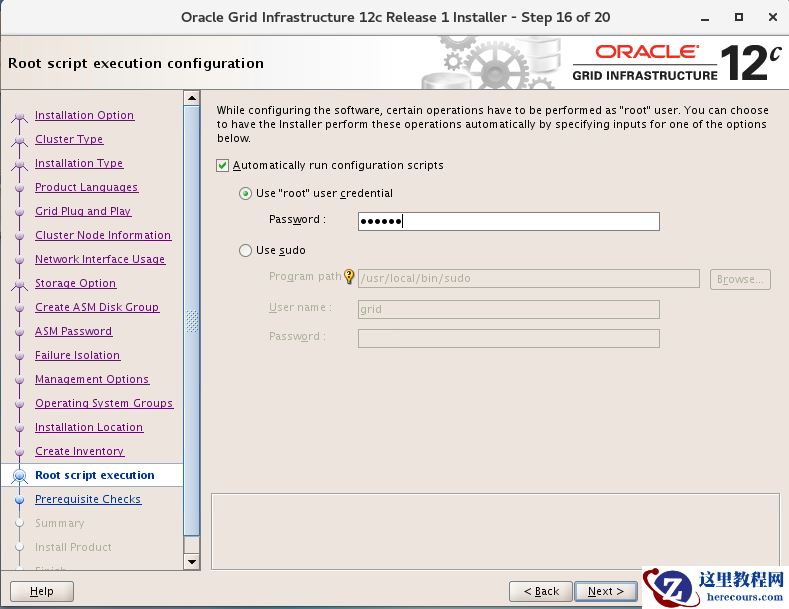Click the empty message panel at bottom
The image size is (789, 609).
(495, 531)
